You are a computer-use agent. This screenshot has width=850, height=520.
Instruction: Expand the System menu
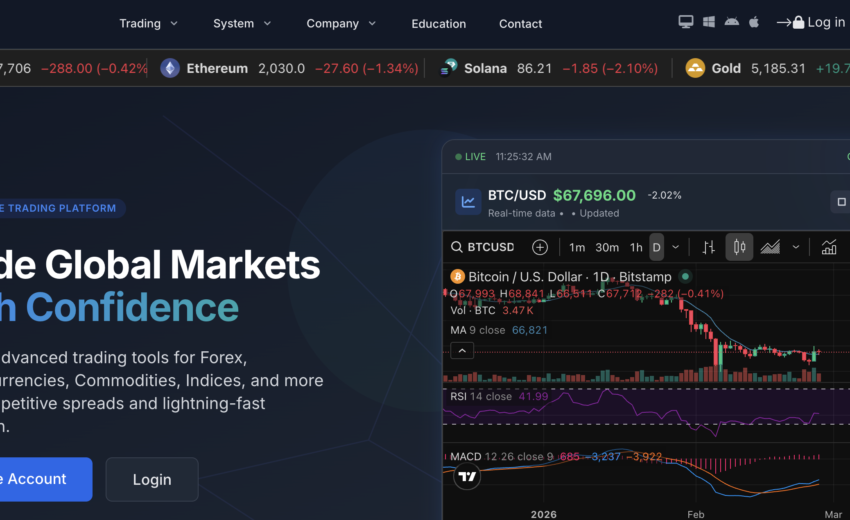click(x=242, y=23)
